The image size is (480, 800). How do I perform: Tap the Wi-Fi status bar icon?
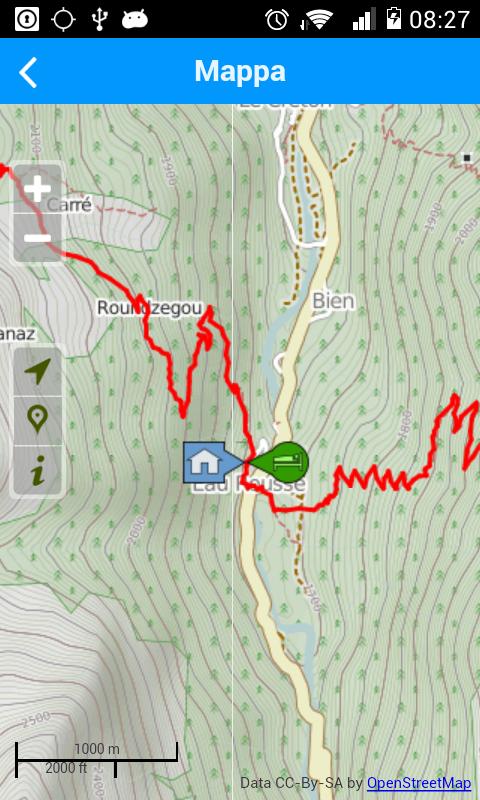tap(318, 19)
